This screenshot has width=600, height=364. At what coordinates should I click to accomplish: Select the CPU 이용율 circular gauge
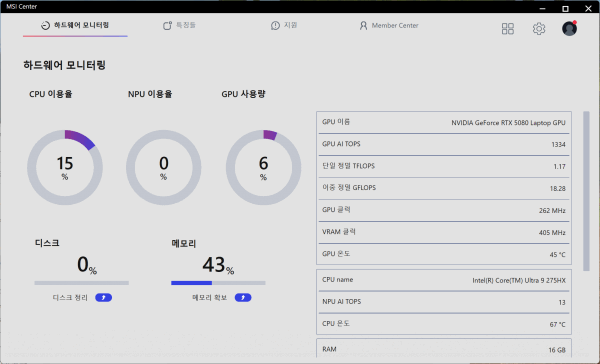(x=65, y=167)
